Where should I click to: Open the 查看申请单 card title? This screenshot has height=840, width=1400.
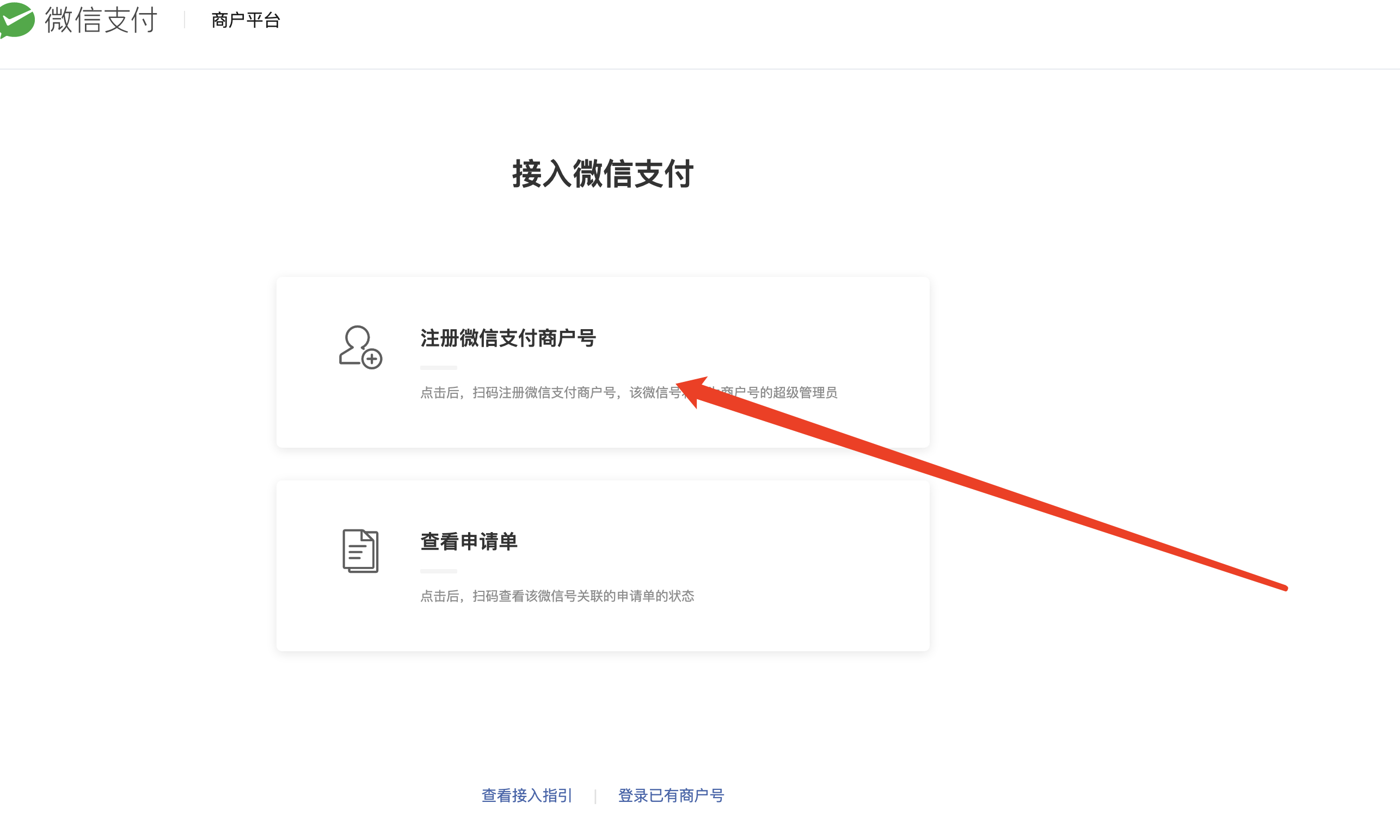pos(469,542)
